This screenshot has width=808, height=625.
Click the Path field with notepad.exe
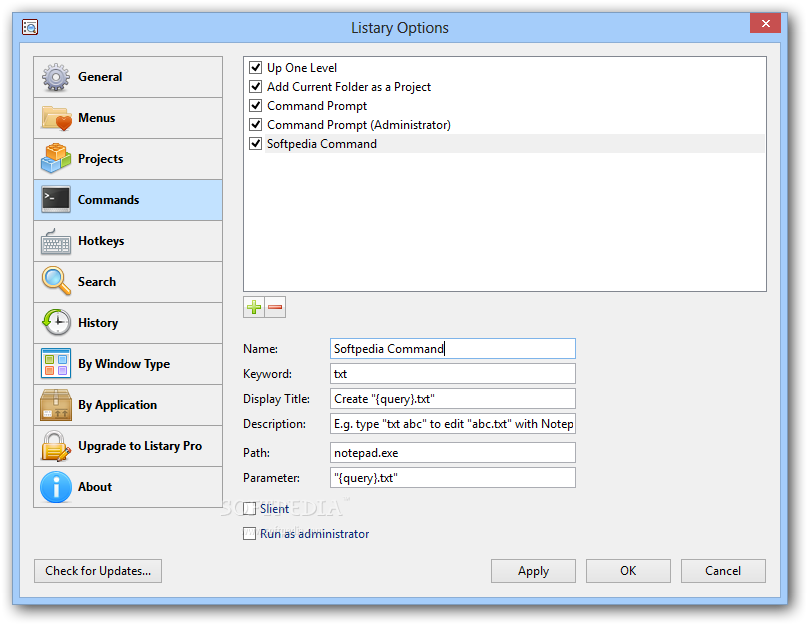(452, 453)
